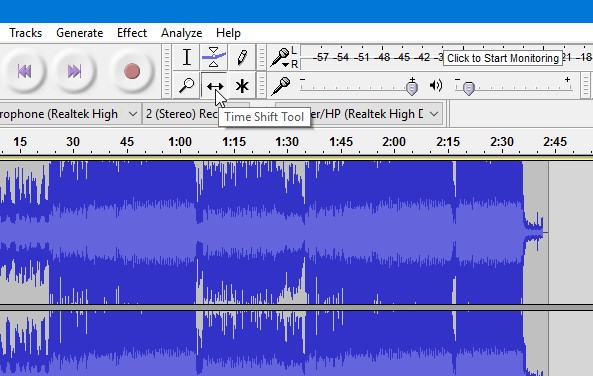593x376 pixels.
Task: Open the Analyze menu
Action: coord(182,33)
